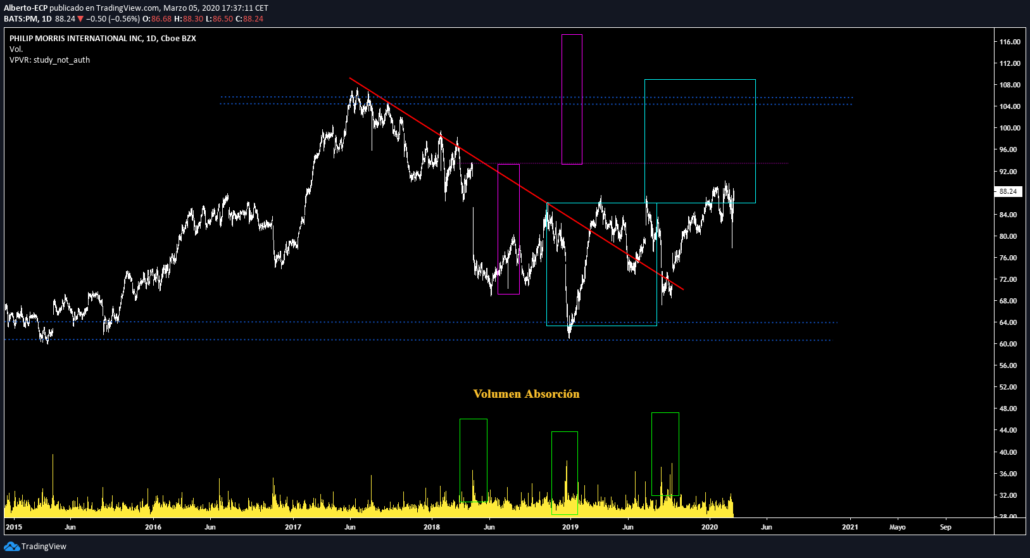Viewport: 1030px width, 558px height.
Task: Click the 48.00 price axis label
Action: click(x=1010, y=409)
